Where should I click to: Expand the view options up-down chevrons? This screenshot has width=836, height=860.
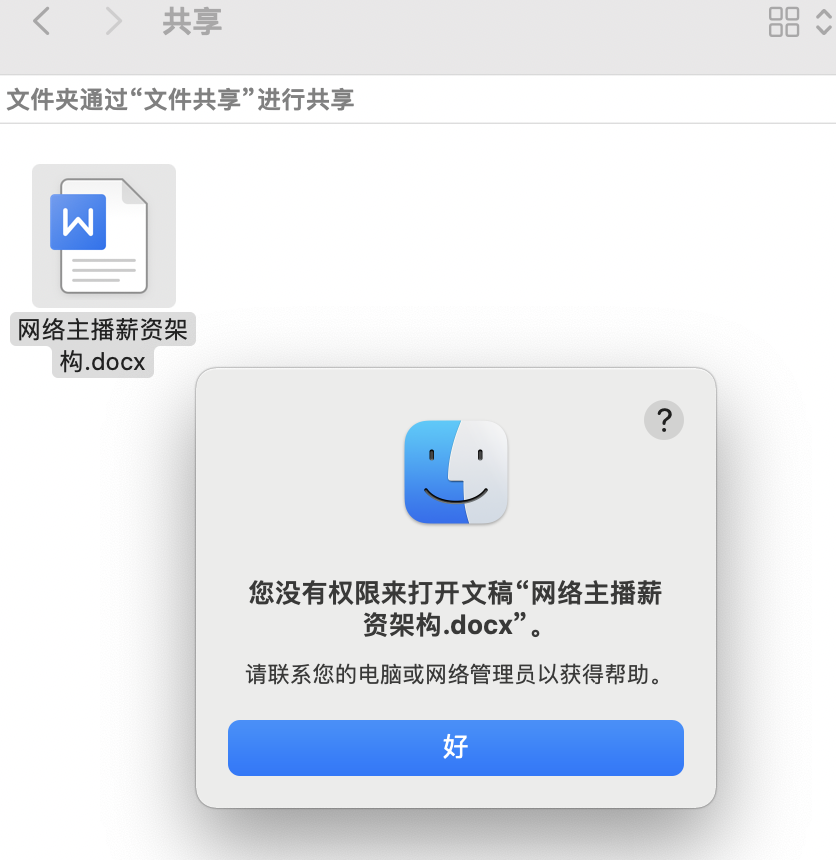click(x=824, y=22)
